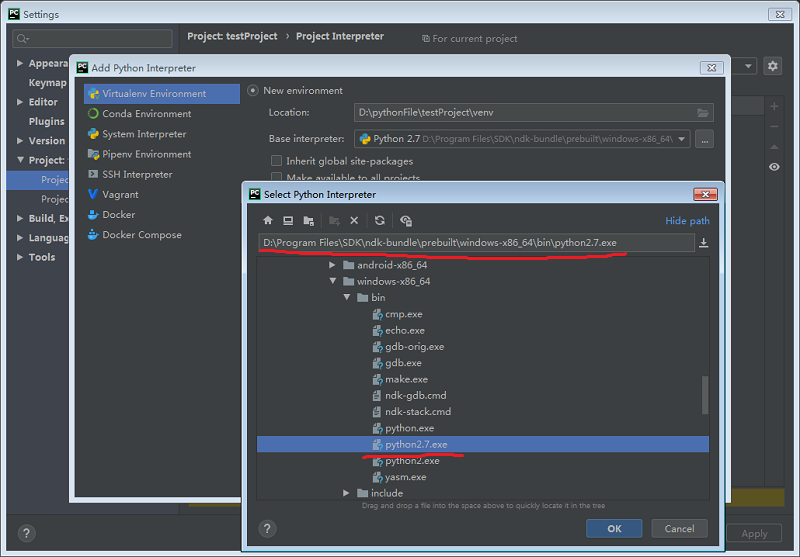Toggle show early releases eye icon
Image resolution: width=800 pixels, height=557 pixels.
[774, 167]
